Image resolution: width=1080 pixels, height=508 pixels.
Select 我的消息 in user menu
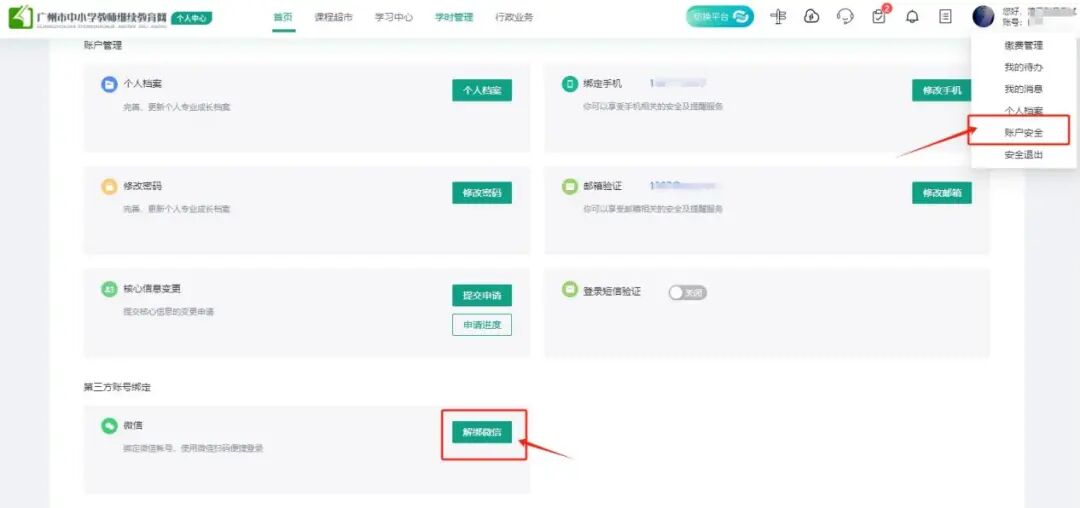point(1024,89)
